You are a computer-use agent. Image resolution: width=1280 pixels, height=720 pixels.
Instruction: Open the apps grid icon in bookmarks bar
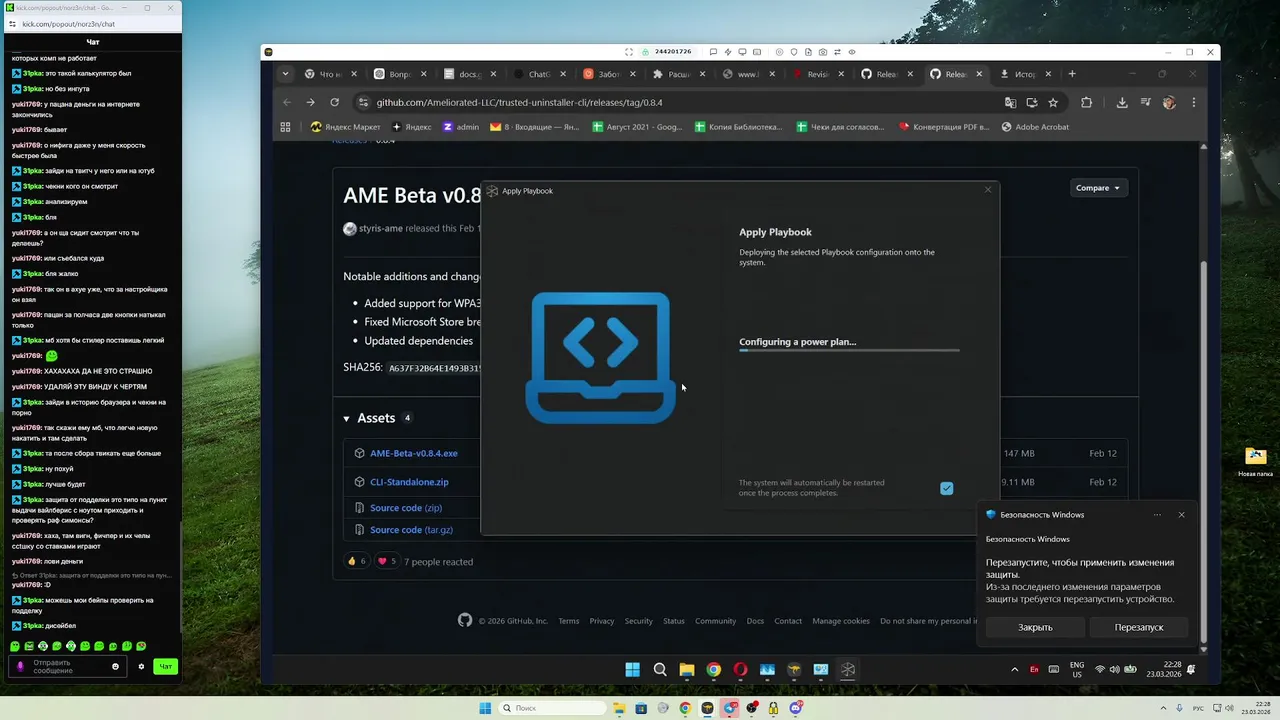click(x=285, y=127)
